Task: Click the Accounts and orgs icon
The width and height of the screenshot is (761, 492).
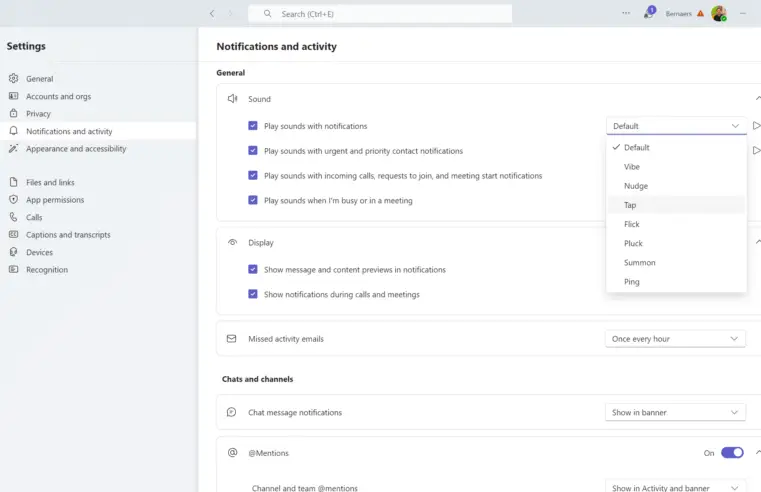Action: pos(14,96)
